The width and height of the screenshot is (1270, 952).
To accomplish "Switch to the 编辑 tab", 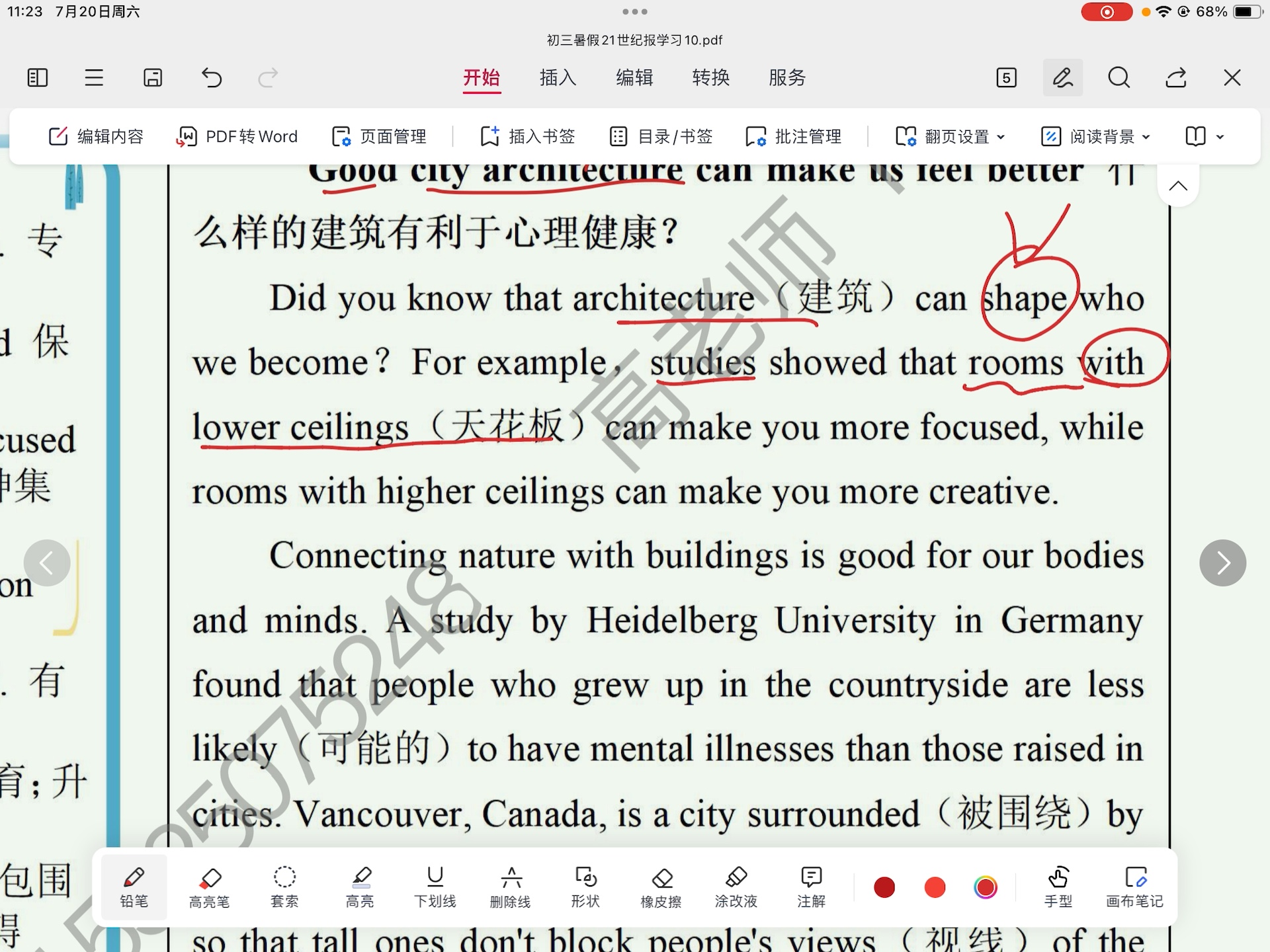I will [634, 78].
